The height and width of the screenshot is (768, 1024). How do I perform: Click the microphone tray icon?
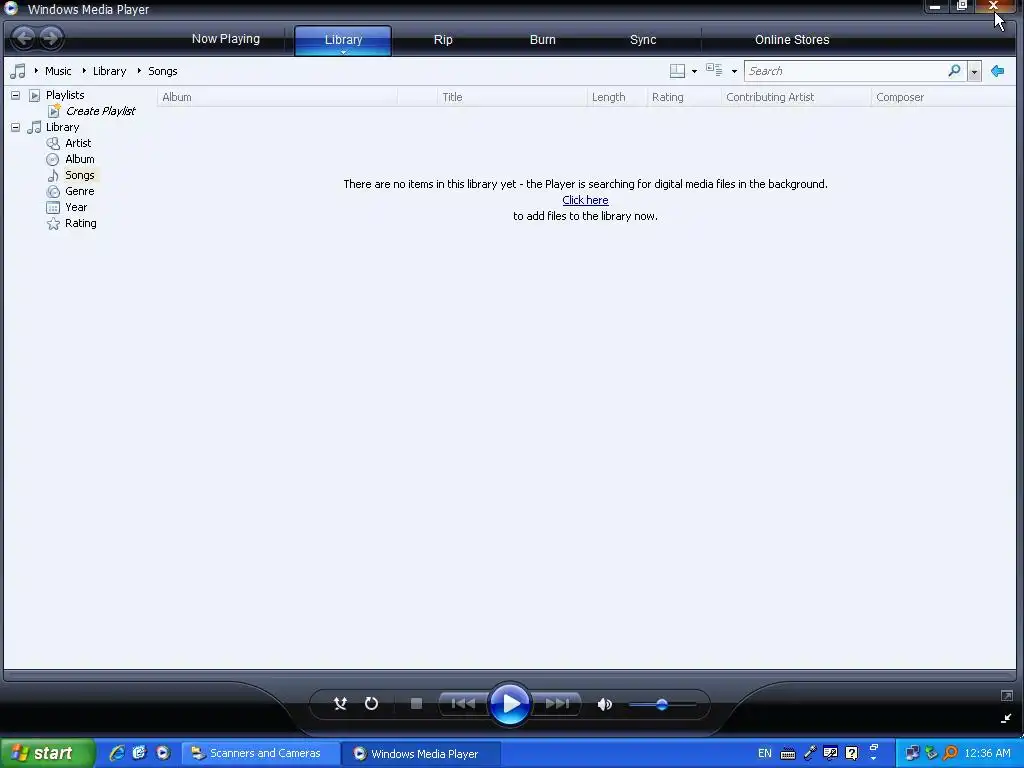(x=810, y=753)
